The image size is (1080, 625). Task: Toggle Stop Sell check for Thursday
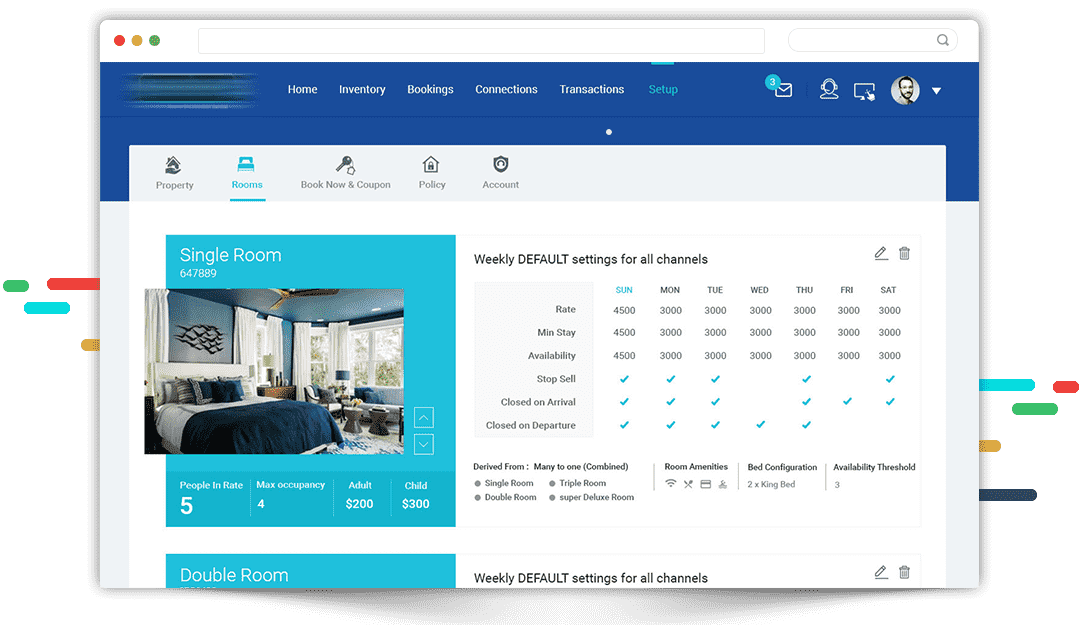[x=806, y=379]
